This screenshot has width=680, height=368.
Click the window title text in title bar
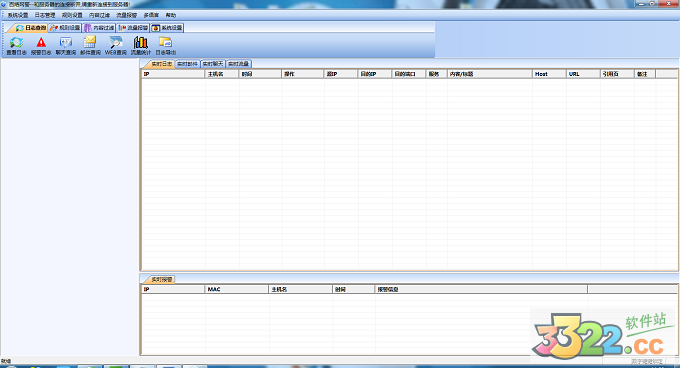[x=69, y=4]
